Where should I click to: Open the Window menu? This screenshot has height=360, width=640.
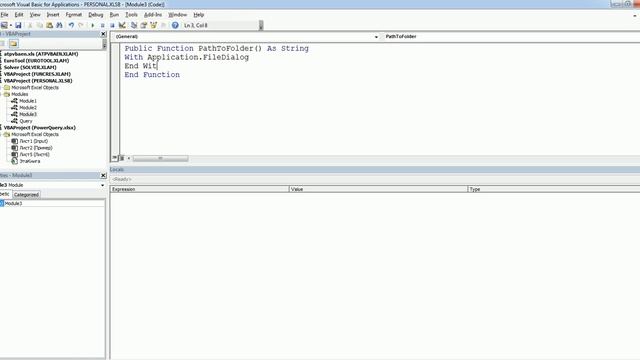[x=178, y=15]
